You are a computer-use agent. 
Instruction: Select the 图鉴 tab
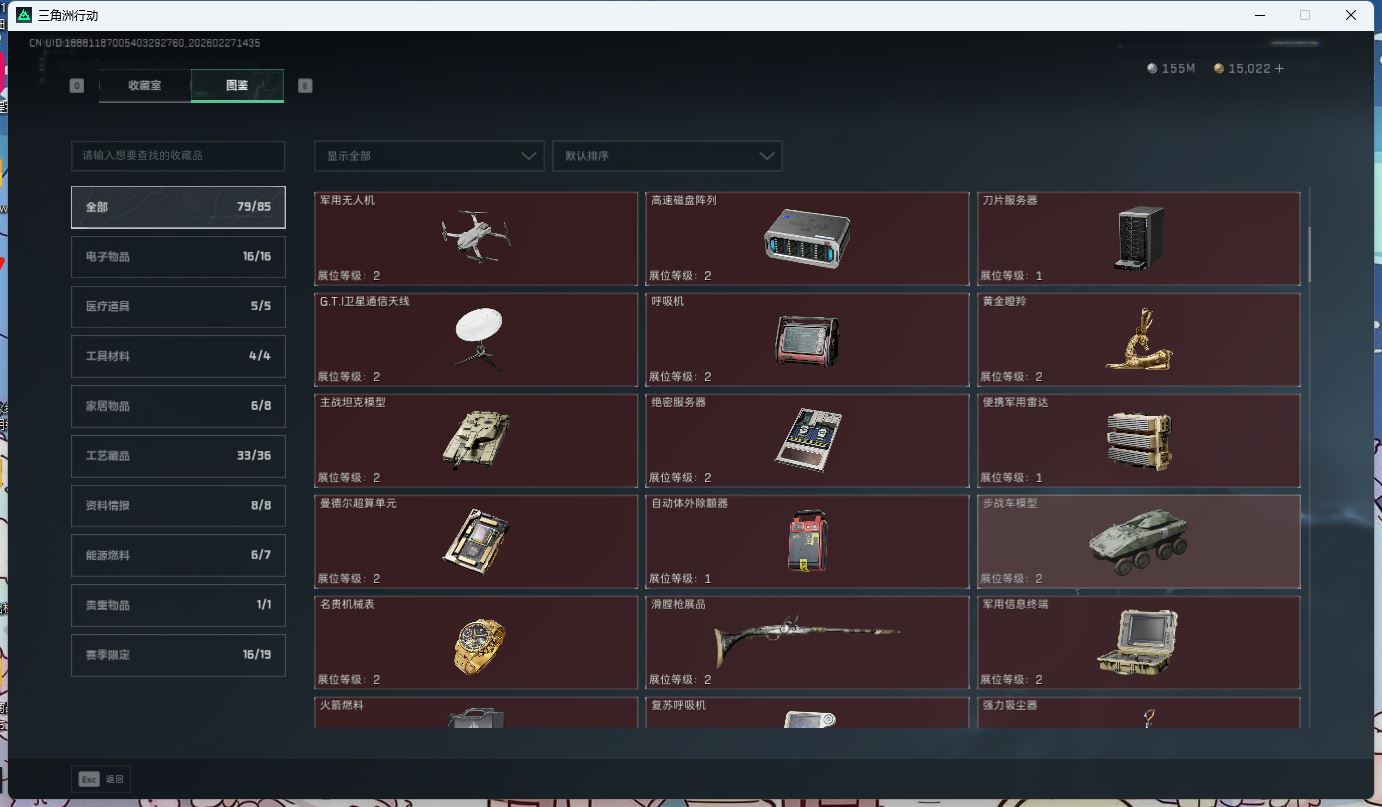coord(236,86)
